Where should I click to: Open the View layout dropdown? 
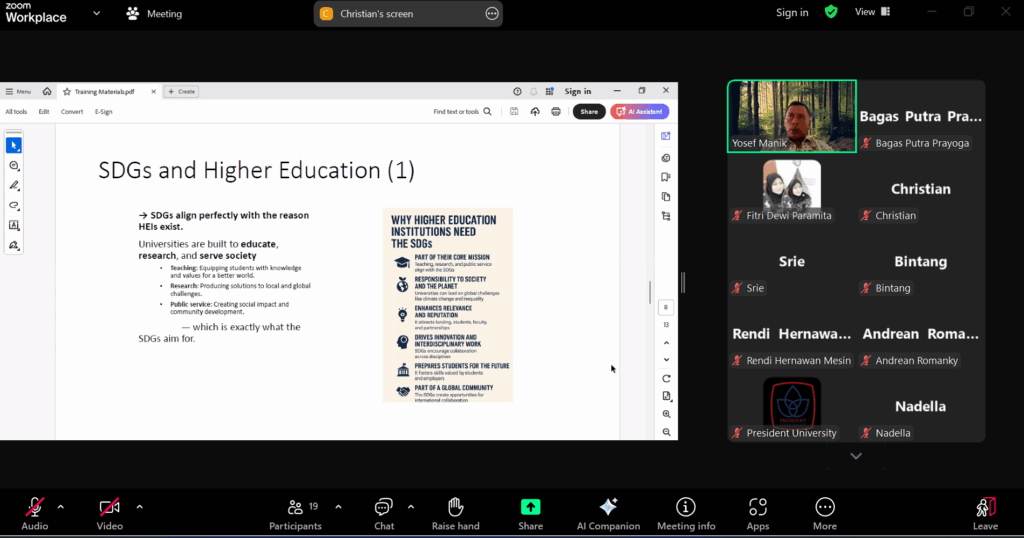(871, 12)
